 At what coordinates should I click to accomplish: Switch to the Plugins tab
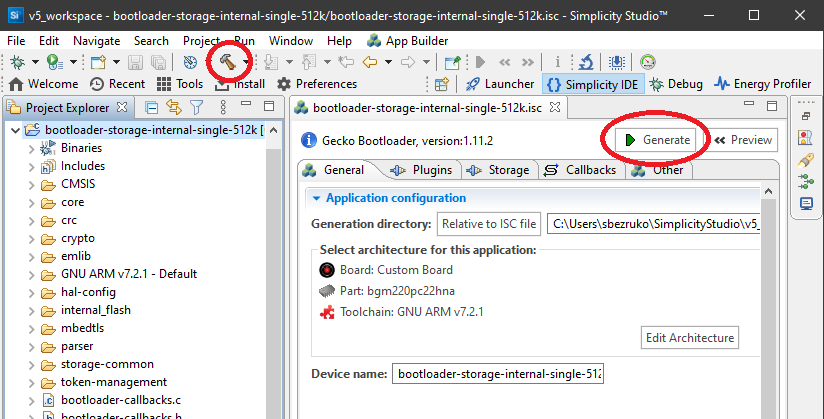(421, 170)
